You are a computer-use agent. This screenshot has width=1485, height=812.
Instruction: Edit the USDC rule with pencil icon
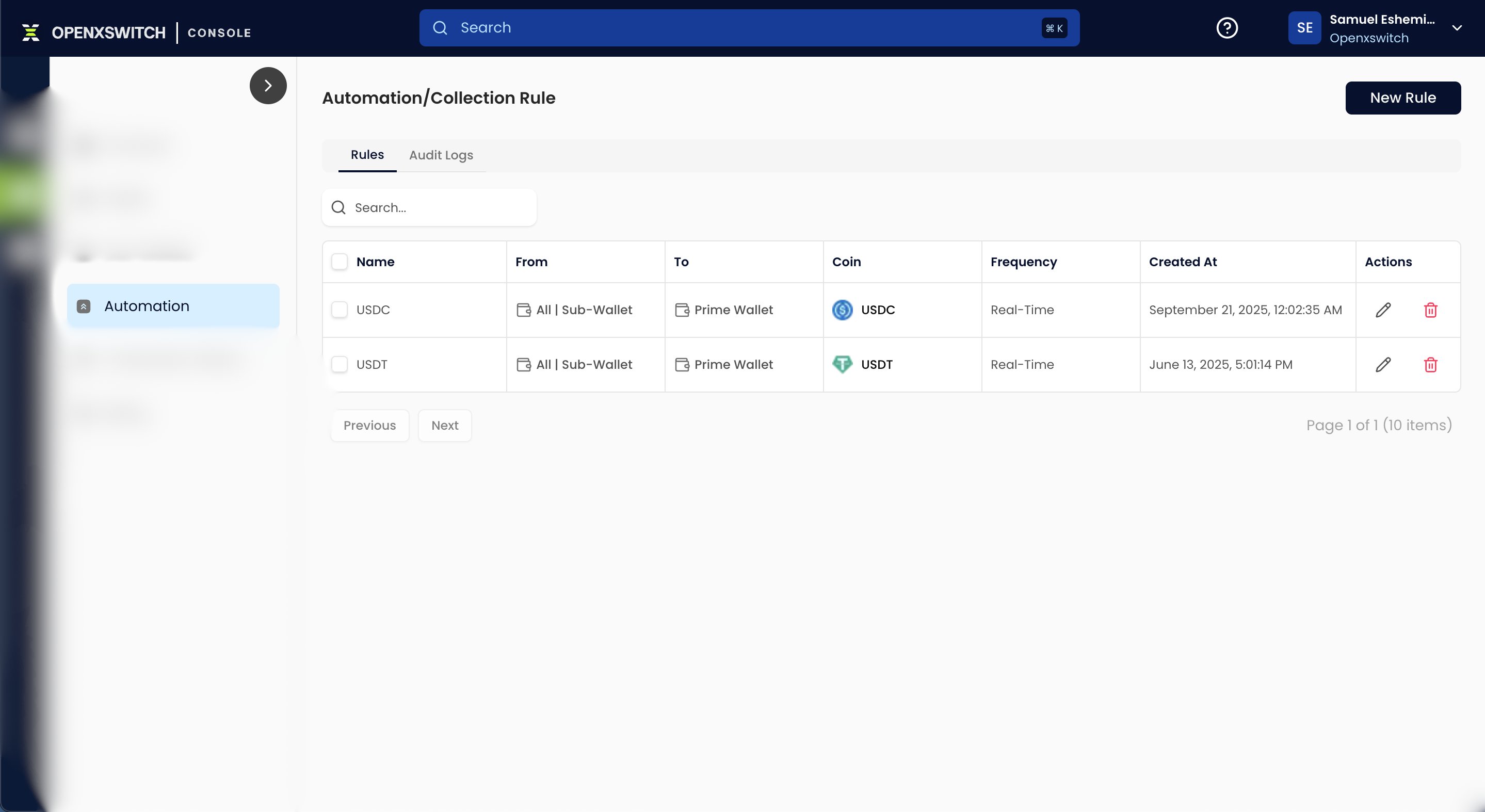click(x=1383, y=310)
